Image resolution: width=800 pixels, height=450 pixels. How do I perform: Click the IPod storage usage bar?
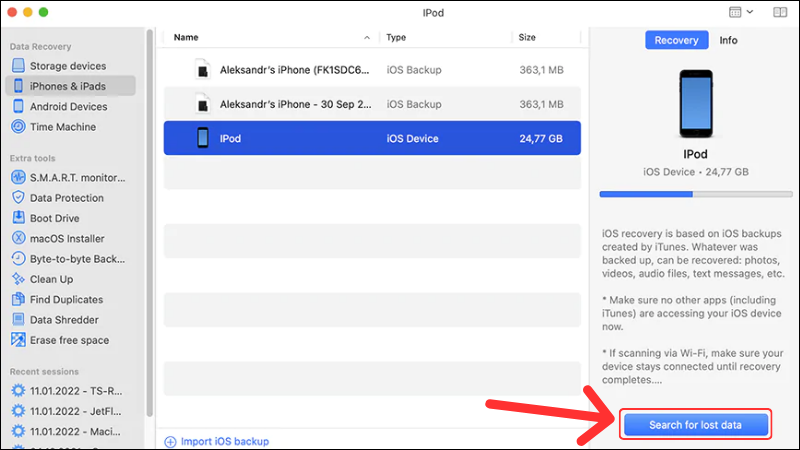point(695,194)
